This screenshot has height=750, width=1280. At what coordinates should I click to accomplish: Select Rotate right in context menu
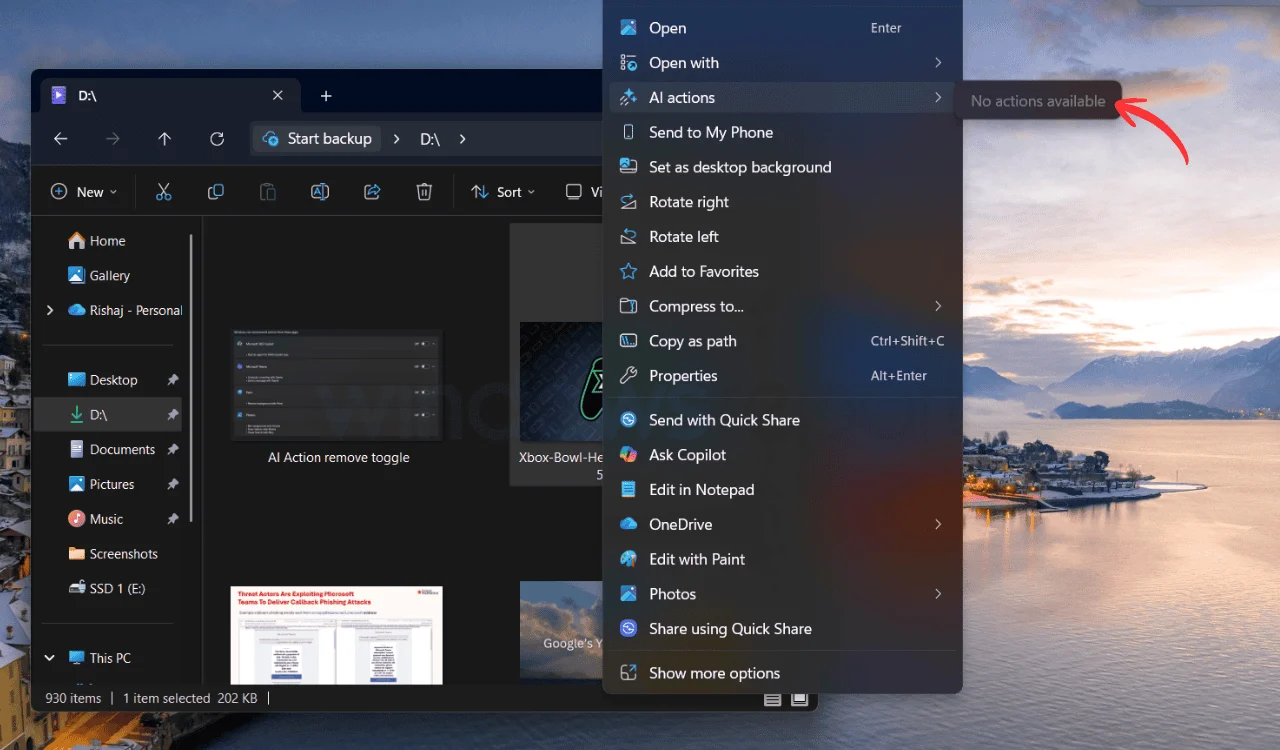pyautogui.click(x=689, y=202)
